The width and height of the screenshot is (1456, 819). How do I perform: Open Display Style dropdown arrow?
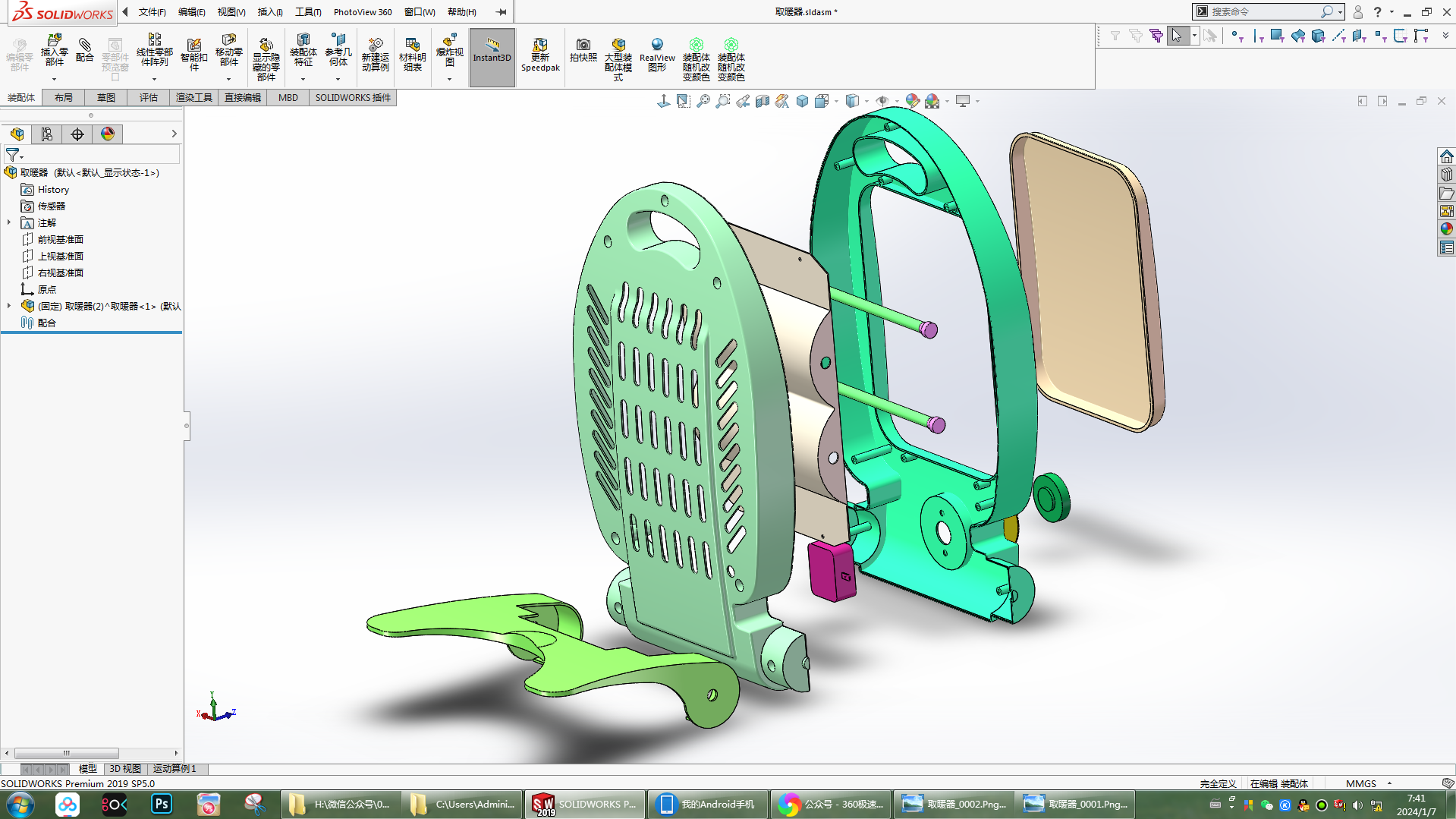click(x=866, y=101)
